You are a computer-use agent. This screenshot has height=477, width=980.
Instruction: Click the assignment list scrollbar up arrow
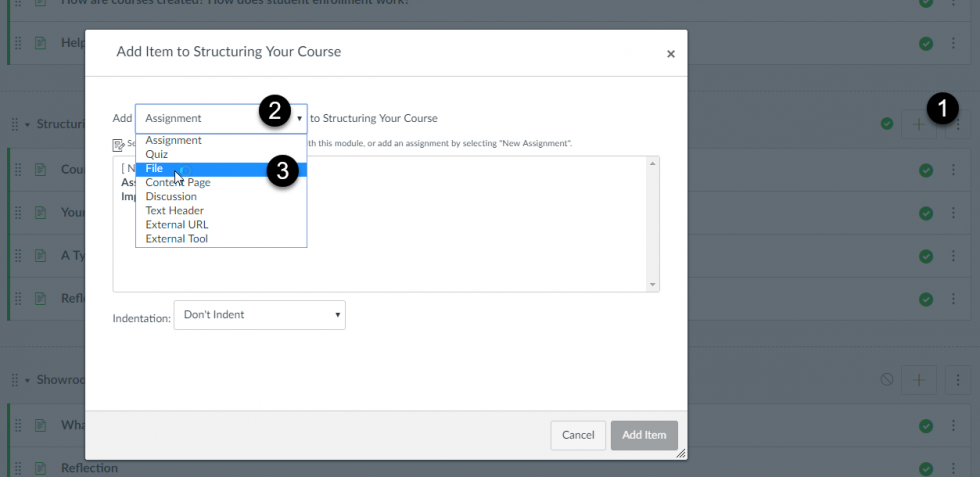pyautogui.click(x=652, y=163)
